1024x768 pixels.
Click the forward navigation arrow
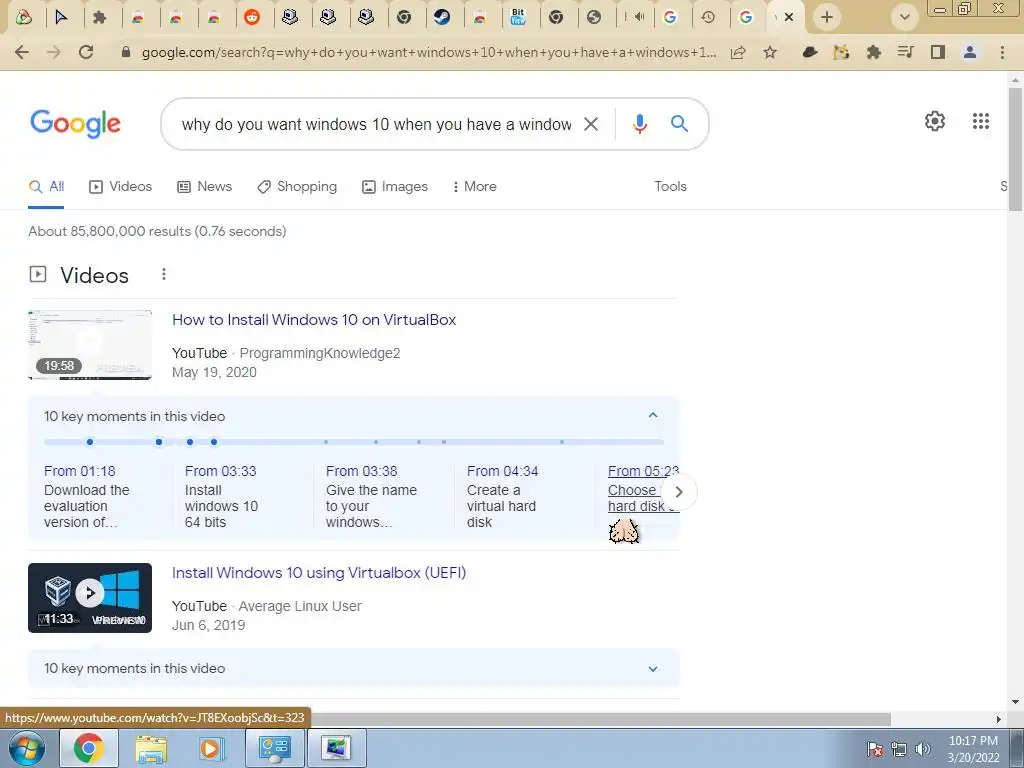54,52
